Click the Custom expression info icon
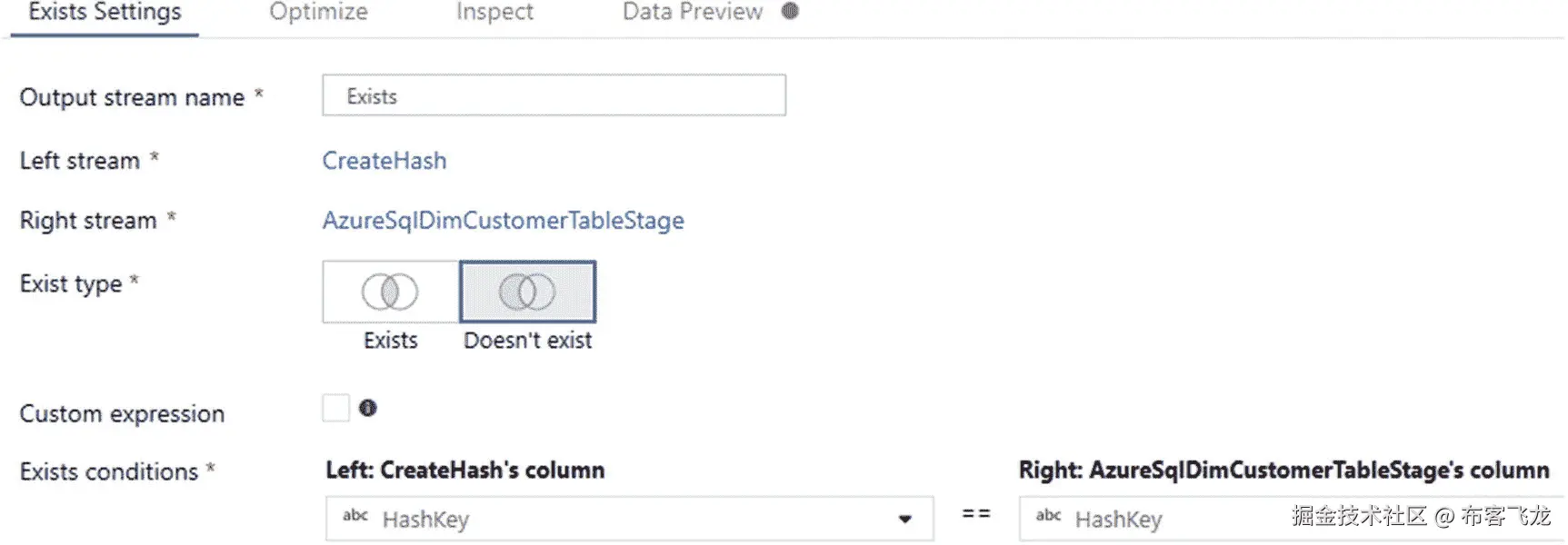This screenshot has height=545, width=1568. tap(367, 408)
